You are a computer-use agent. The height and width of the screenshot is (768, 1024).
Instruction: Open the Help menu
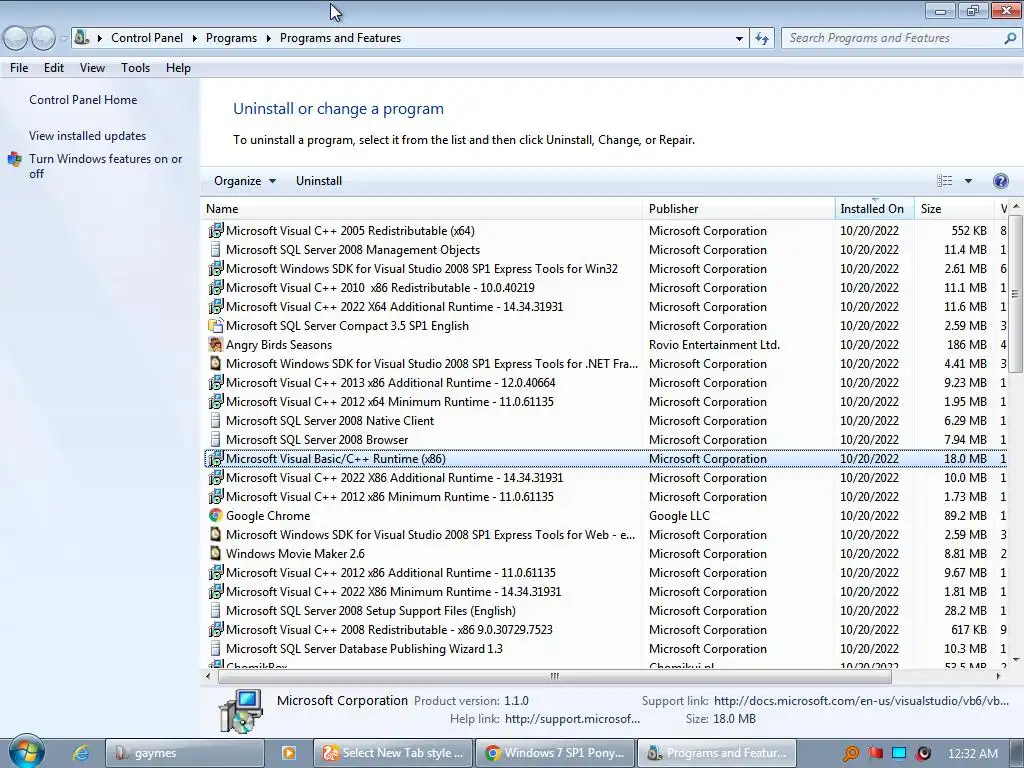(178, 67)
